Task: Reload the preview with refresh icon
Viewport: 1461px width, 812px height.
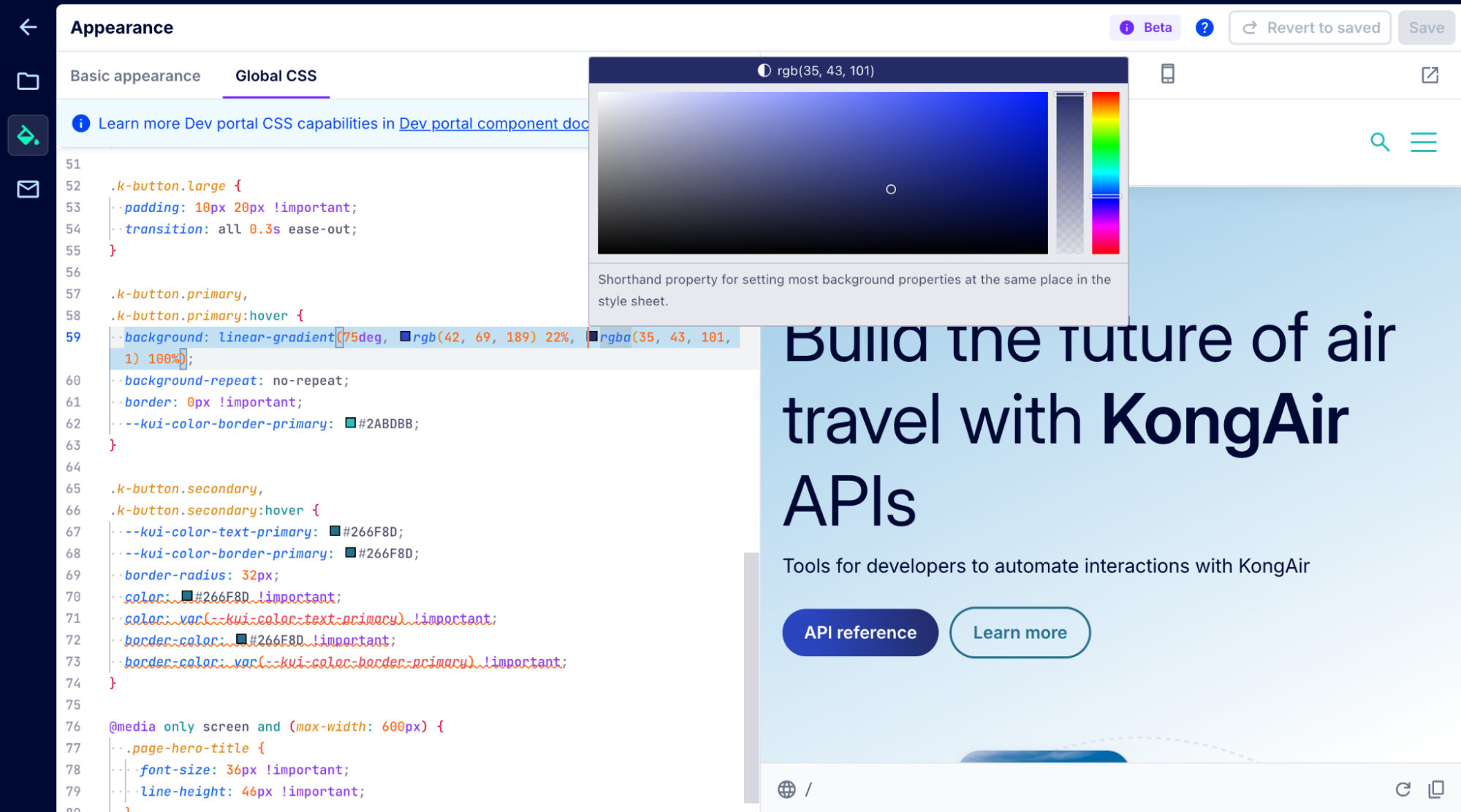Action: (x=1403, y=789)
